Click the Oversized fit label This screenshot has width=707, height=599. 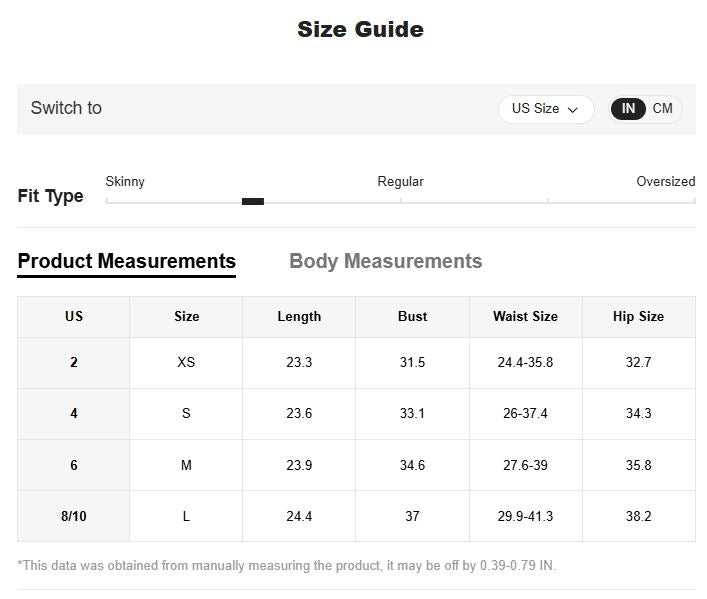point(665,181)
